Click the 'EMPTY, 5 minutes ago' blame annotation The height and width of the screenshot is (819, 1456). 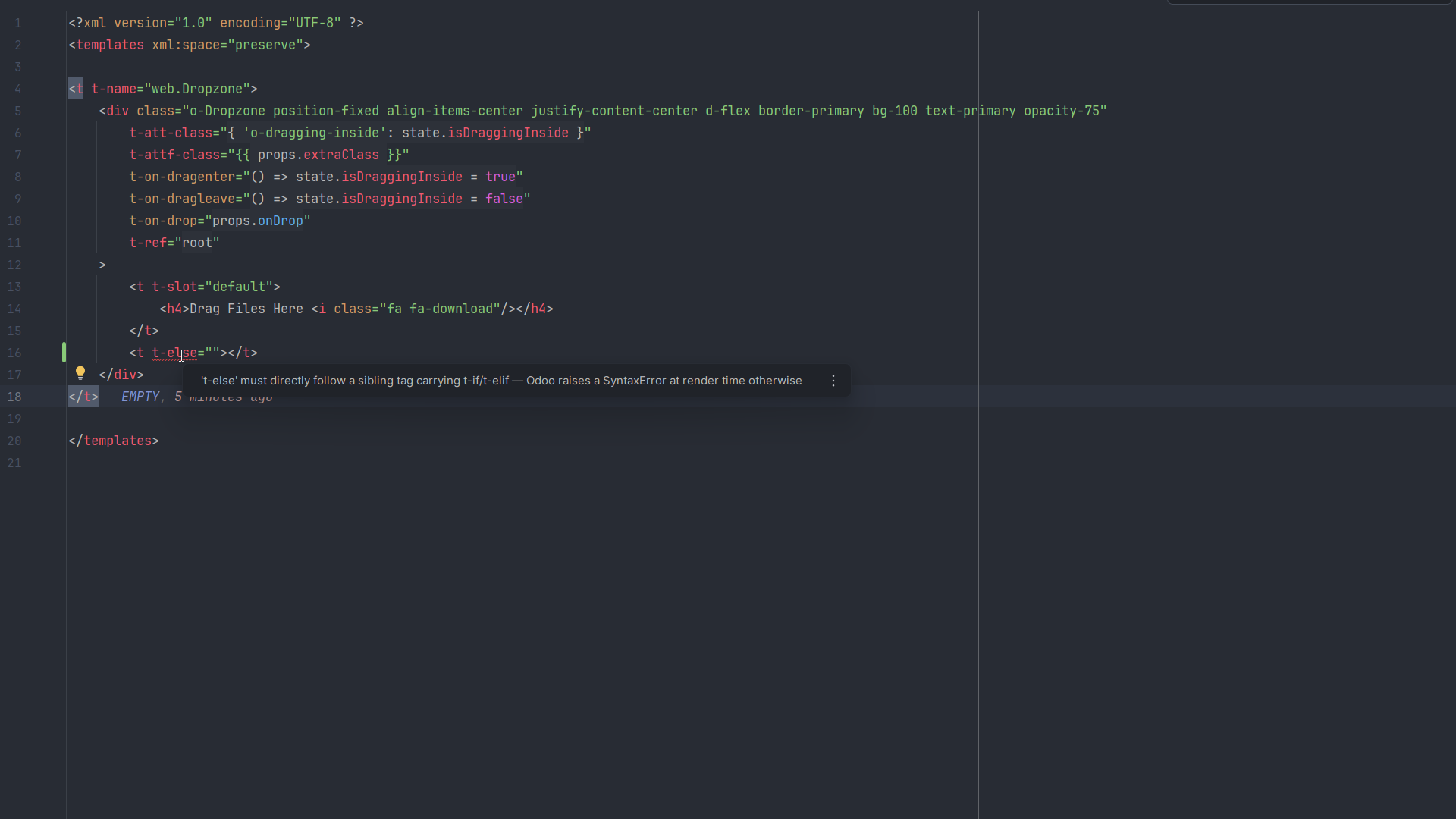click(196, 397)
